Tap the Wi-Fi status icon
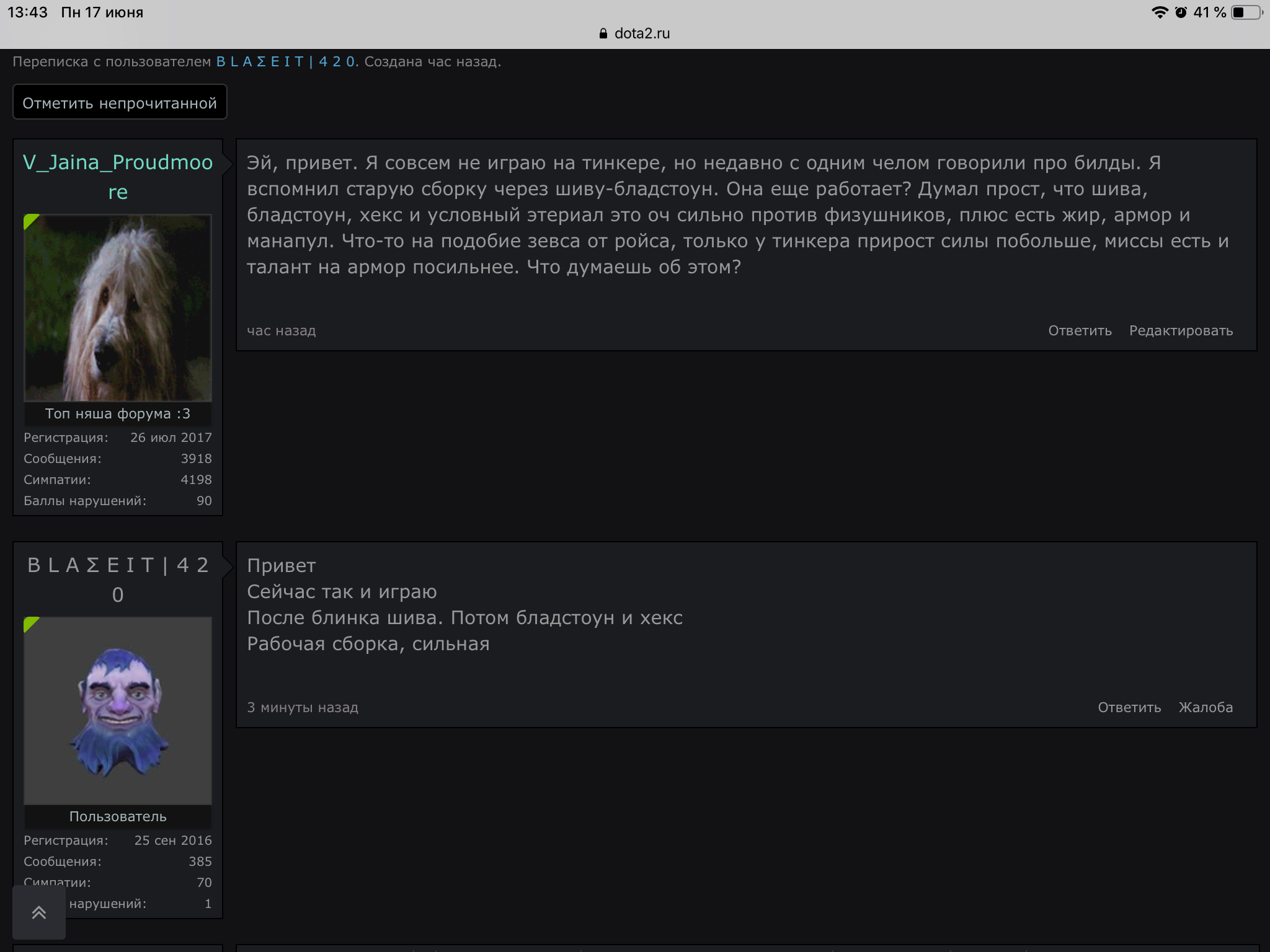The width and height of the screenshot is (1270, 952). 1159,12
